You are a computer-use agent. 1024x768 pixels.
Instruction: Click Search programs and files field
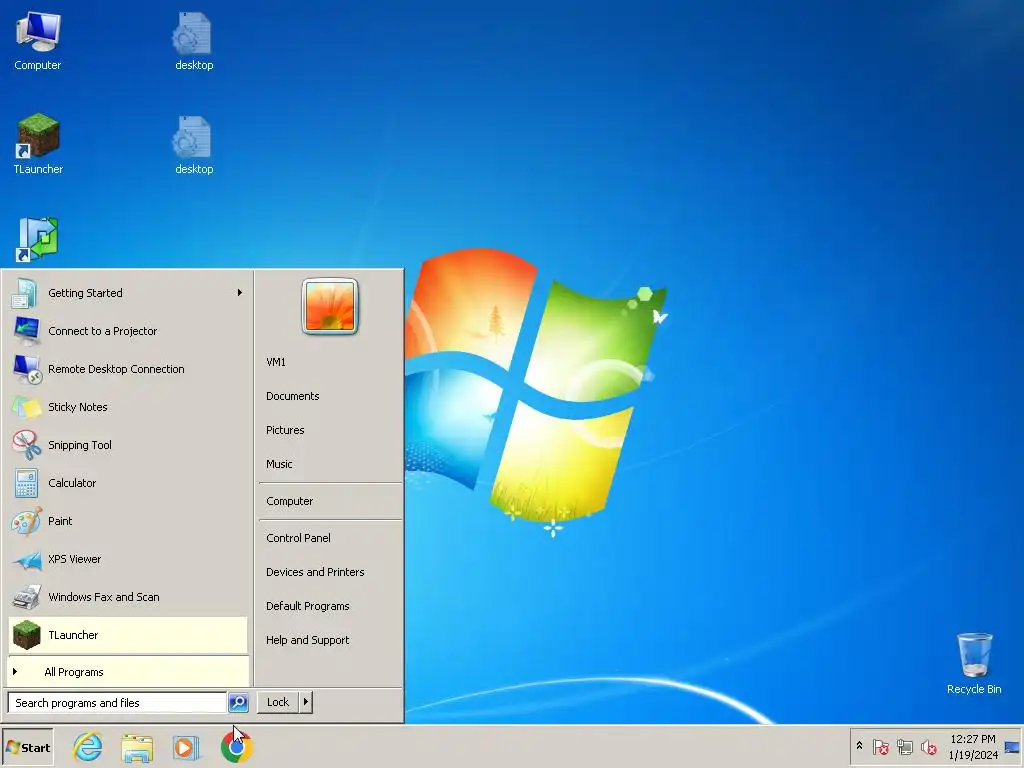[x=117, y=703]
